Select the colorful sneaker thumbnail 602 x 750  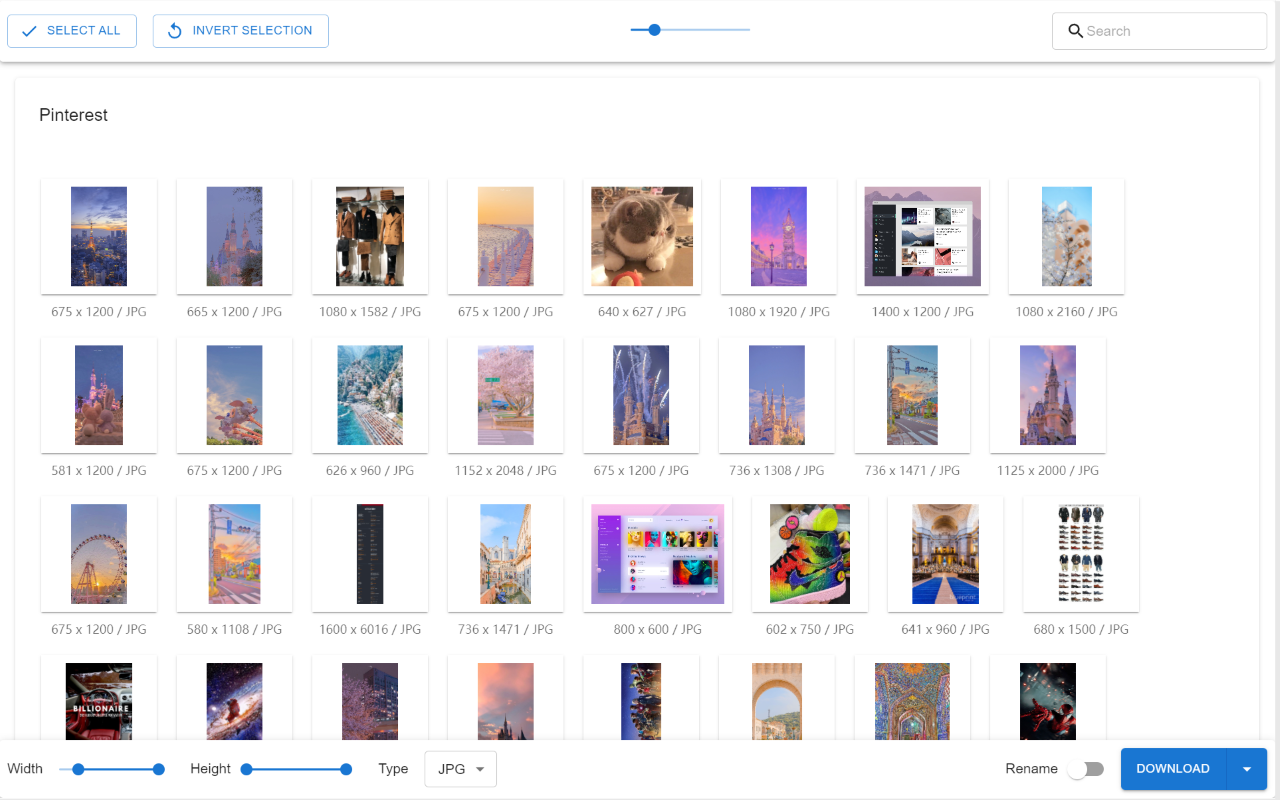[810, 554]
